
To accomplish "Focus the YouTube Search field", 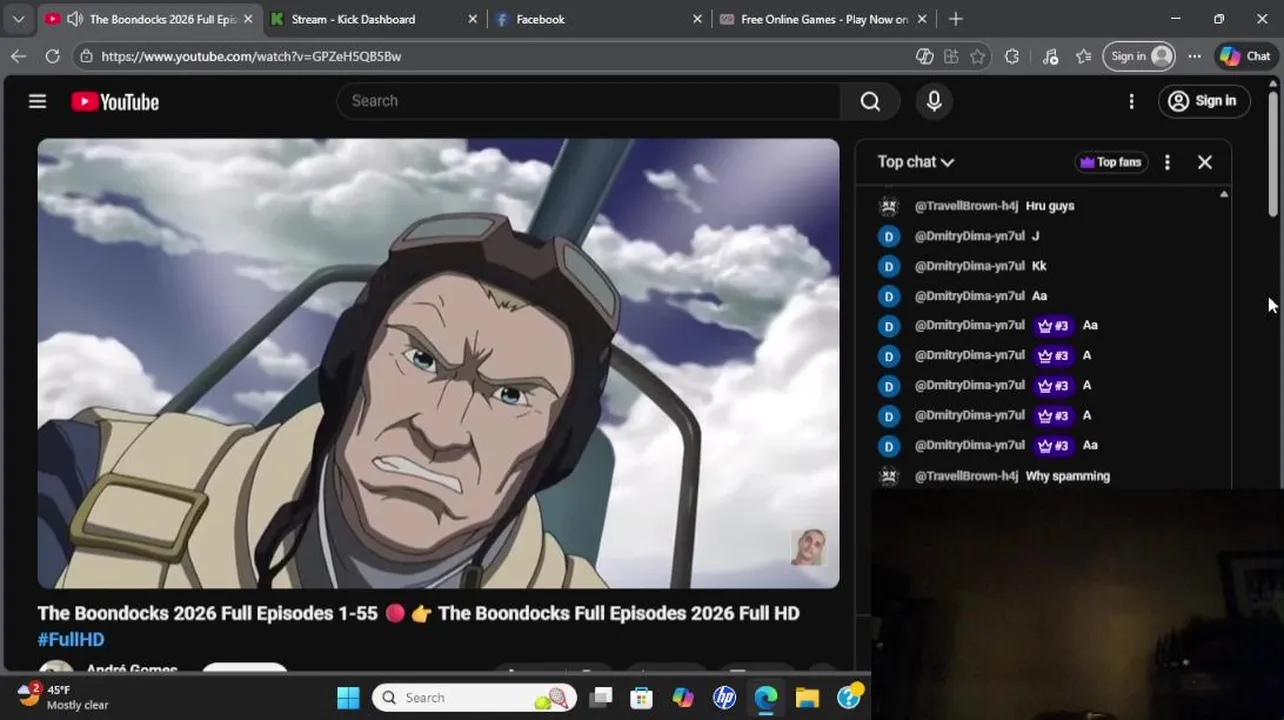I will 590,101.
